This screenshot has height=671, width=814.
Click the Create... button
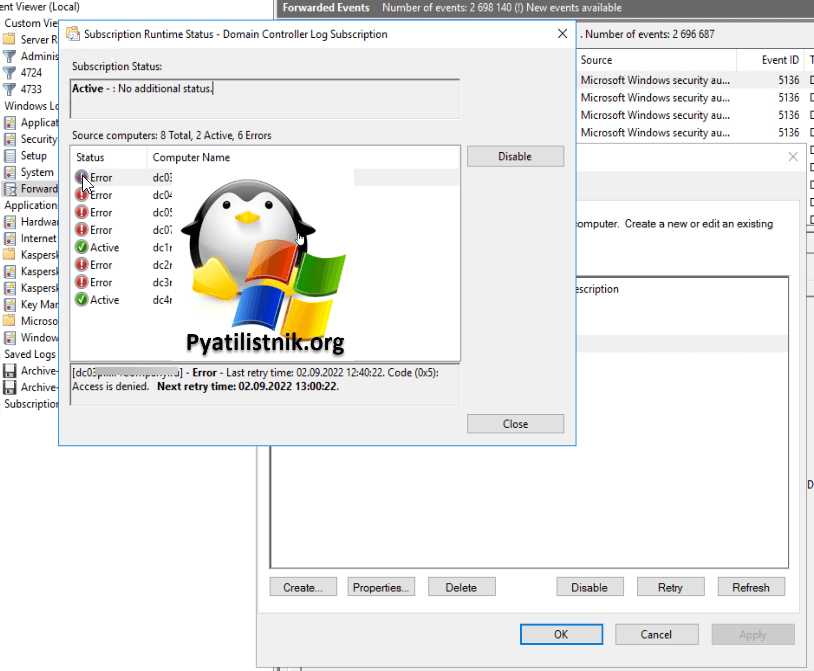[302, 587]
